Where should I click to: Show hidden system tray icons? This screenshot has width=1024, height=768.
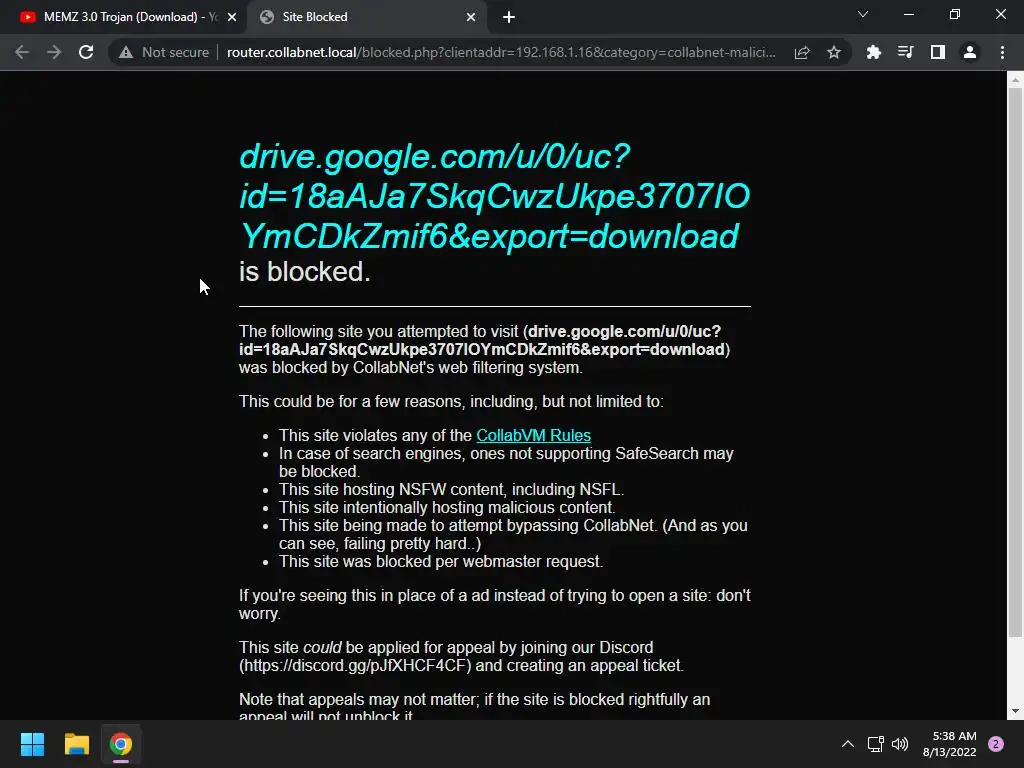[848, 744]
